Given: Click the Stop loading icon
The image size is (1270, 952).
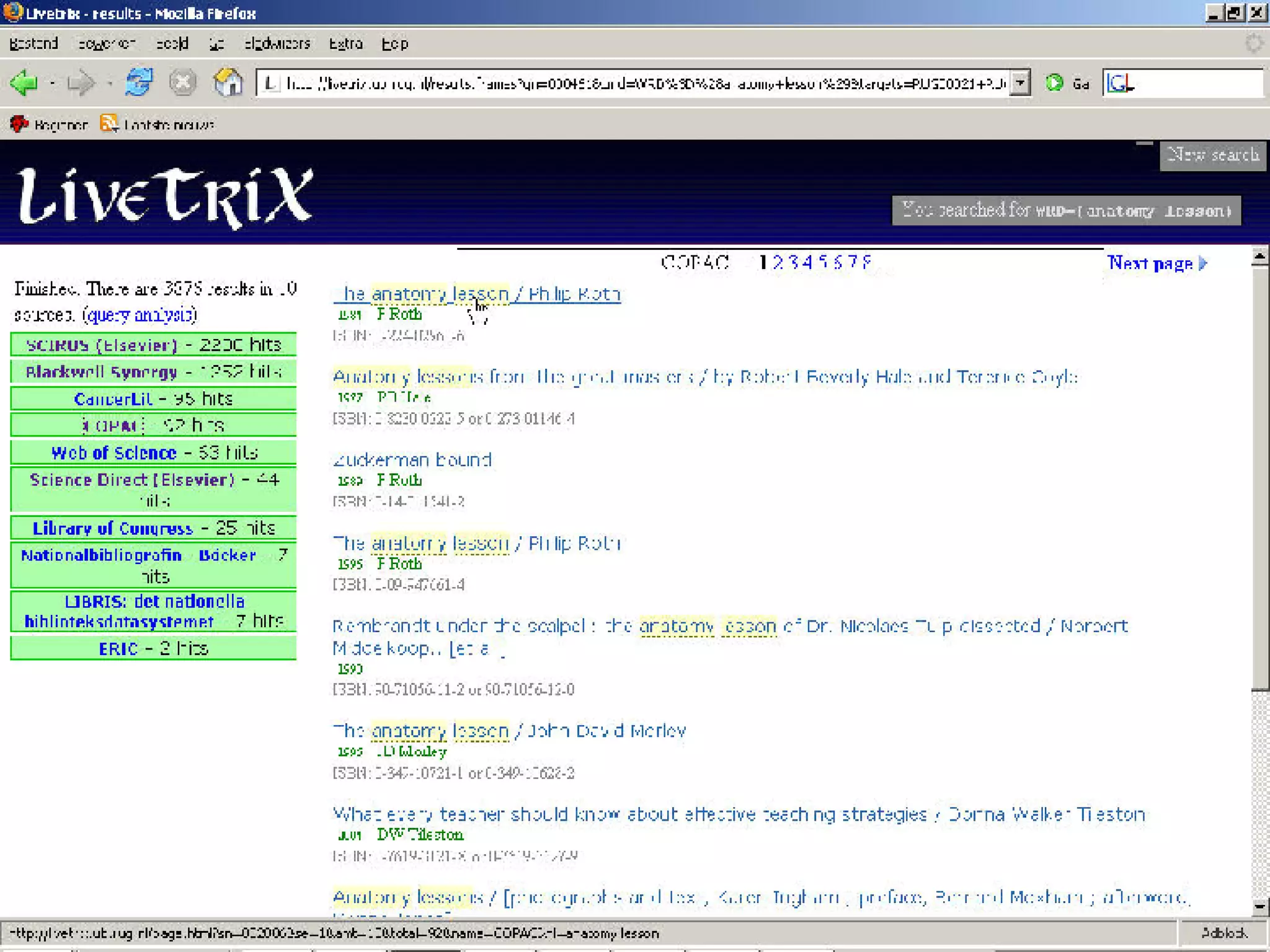Looking at the screenshot, I should pos(182,82).
